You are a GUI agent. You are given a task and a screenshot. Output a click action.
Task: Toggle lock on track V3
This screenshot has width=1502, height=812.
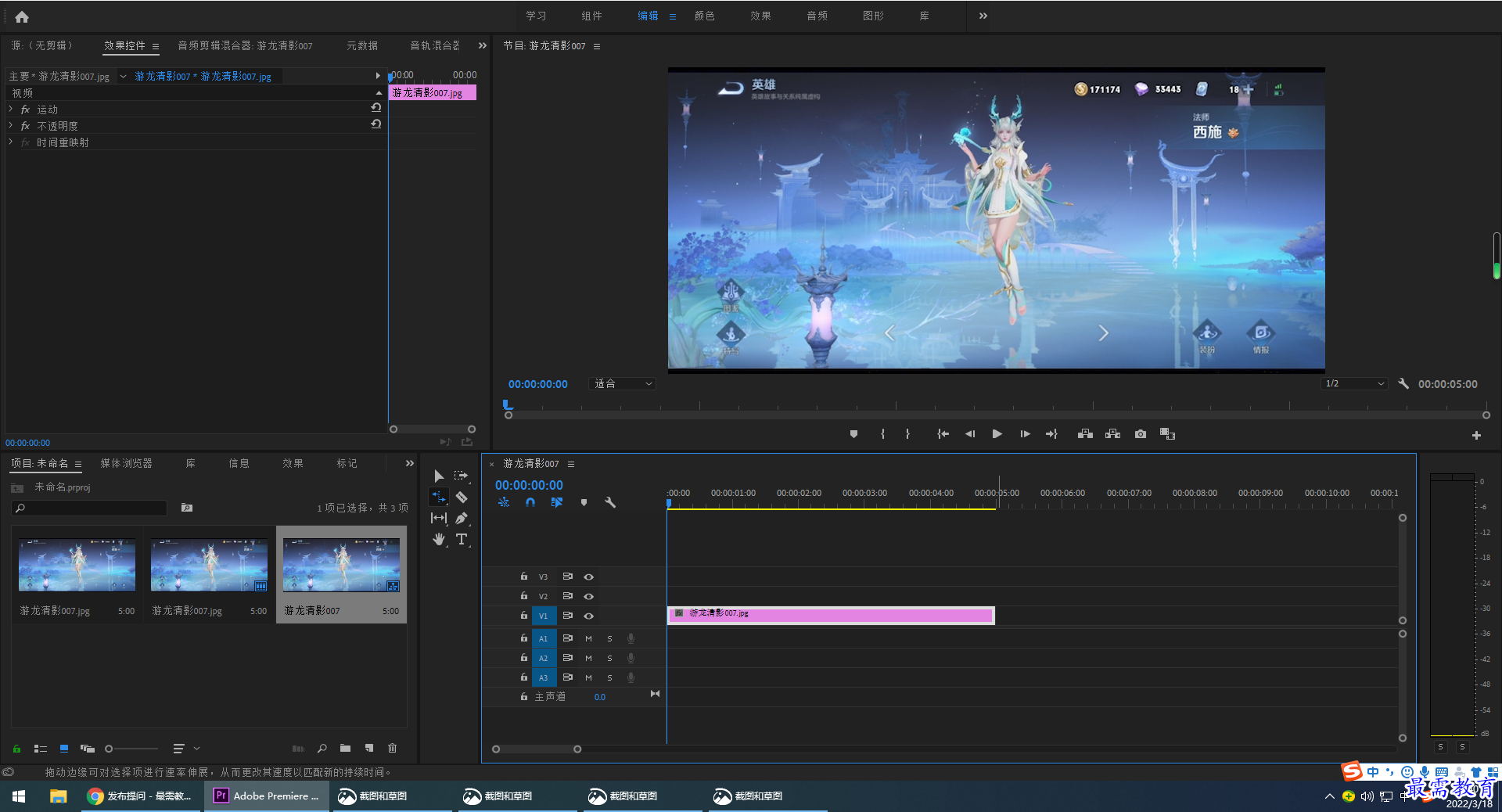click(x=523, y=577)
